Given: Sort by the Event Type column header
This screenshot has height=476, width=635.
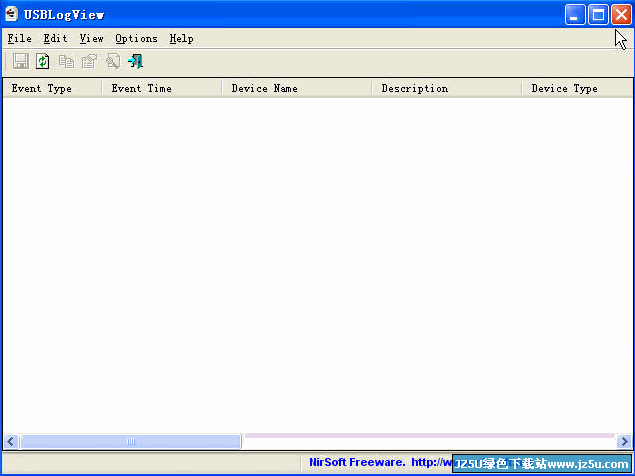Looking at the screenshot, I should pos(52,88).
